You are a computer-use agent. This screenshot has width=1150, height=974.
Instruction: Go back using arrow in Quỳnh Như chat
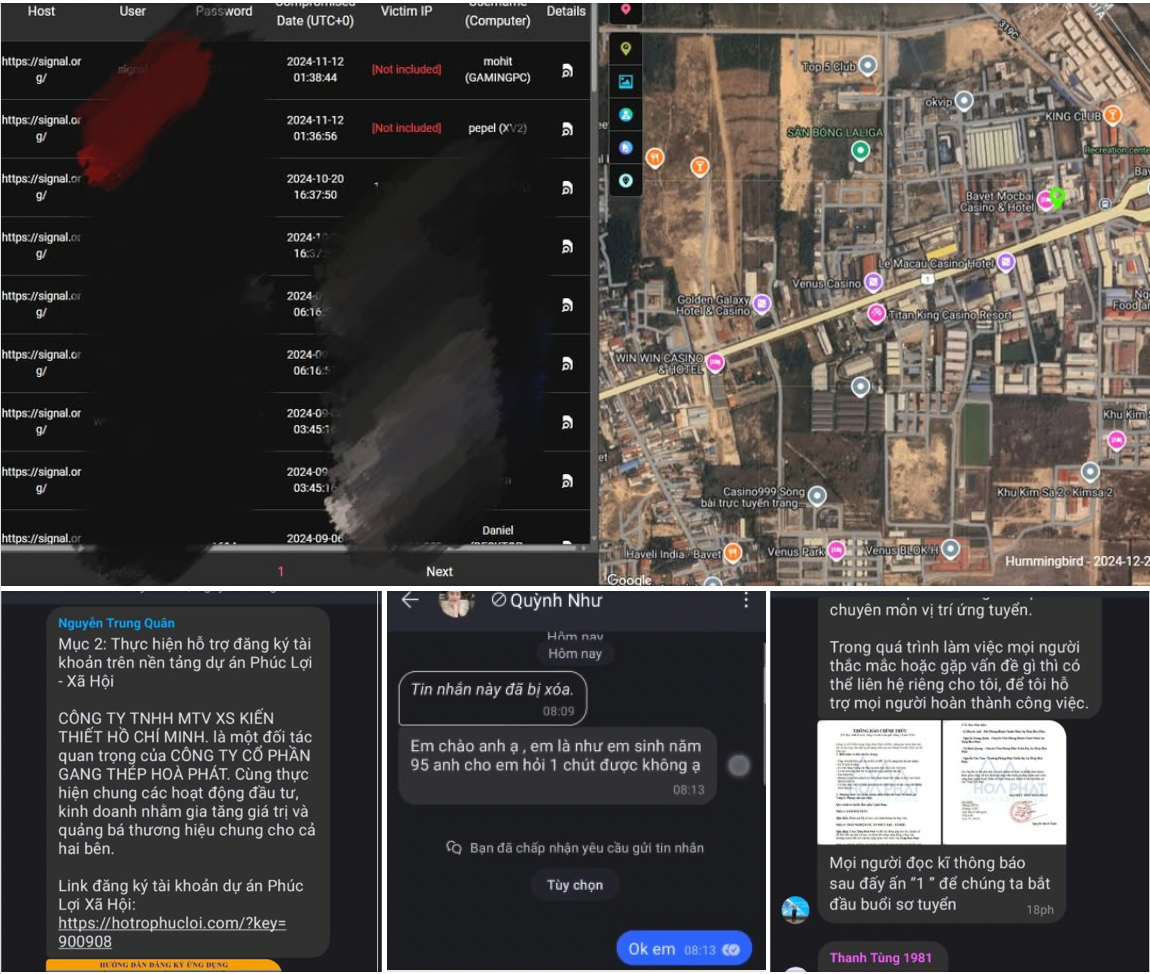[410, 600]
